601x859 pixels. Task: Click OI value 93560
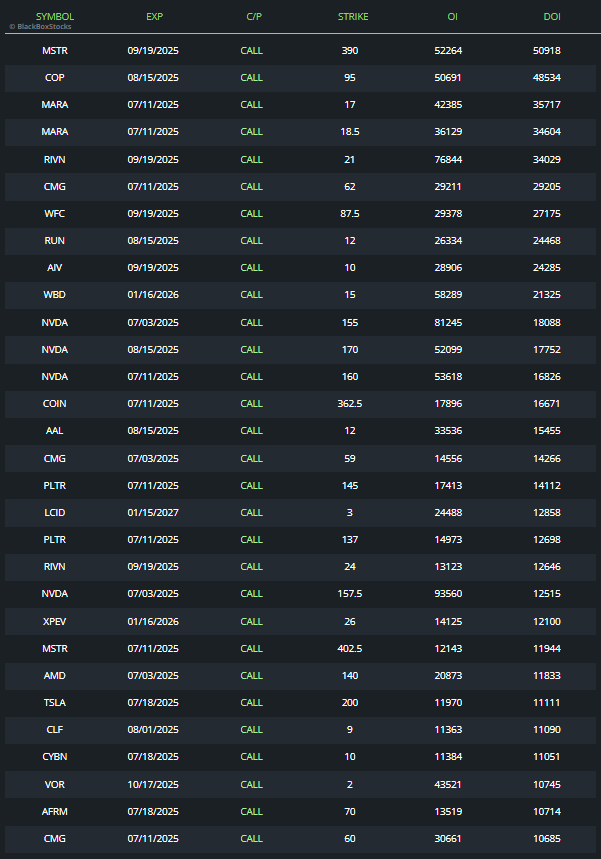click(x=448, y=593)
